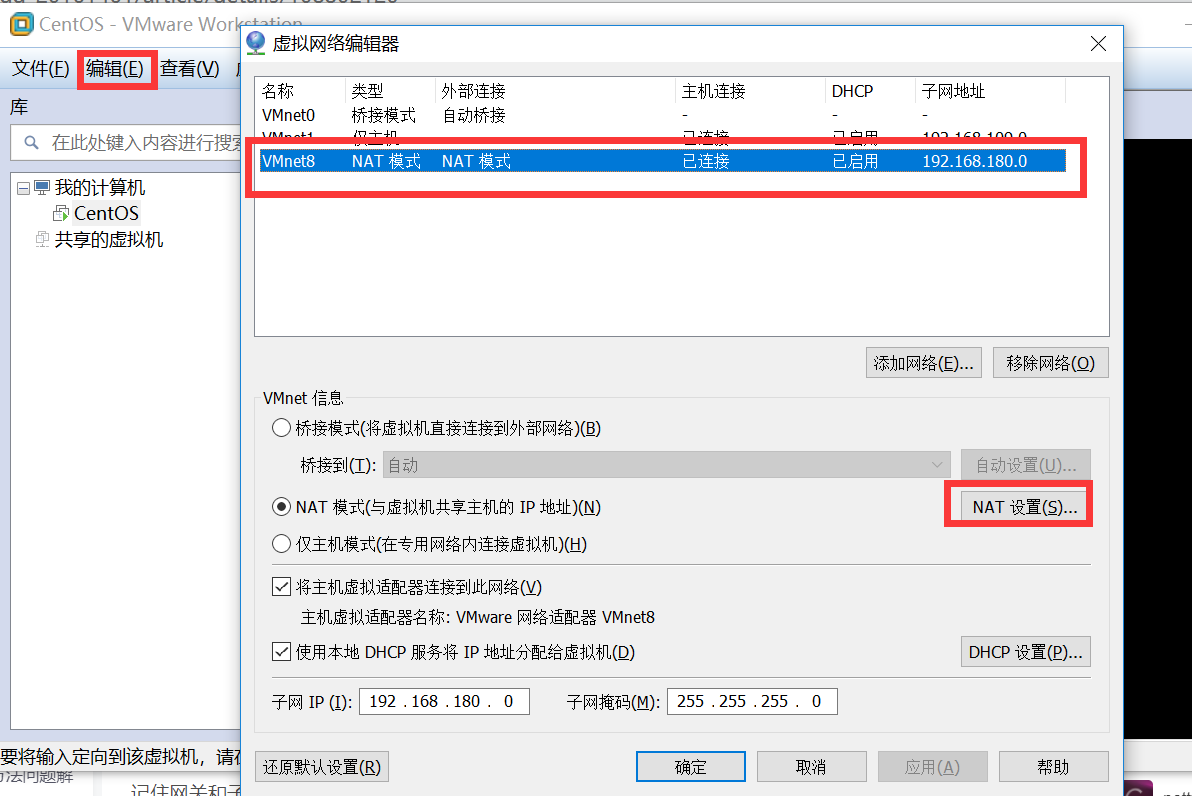
Task: Click the 取消 button
Action: coord(811,767)
